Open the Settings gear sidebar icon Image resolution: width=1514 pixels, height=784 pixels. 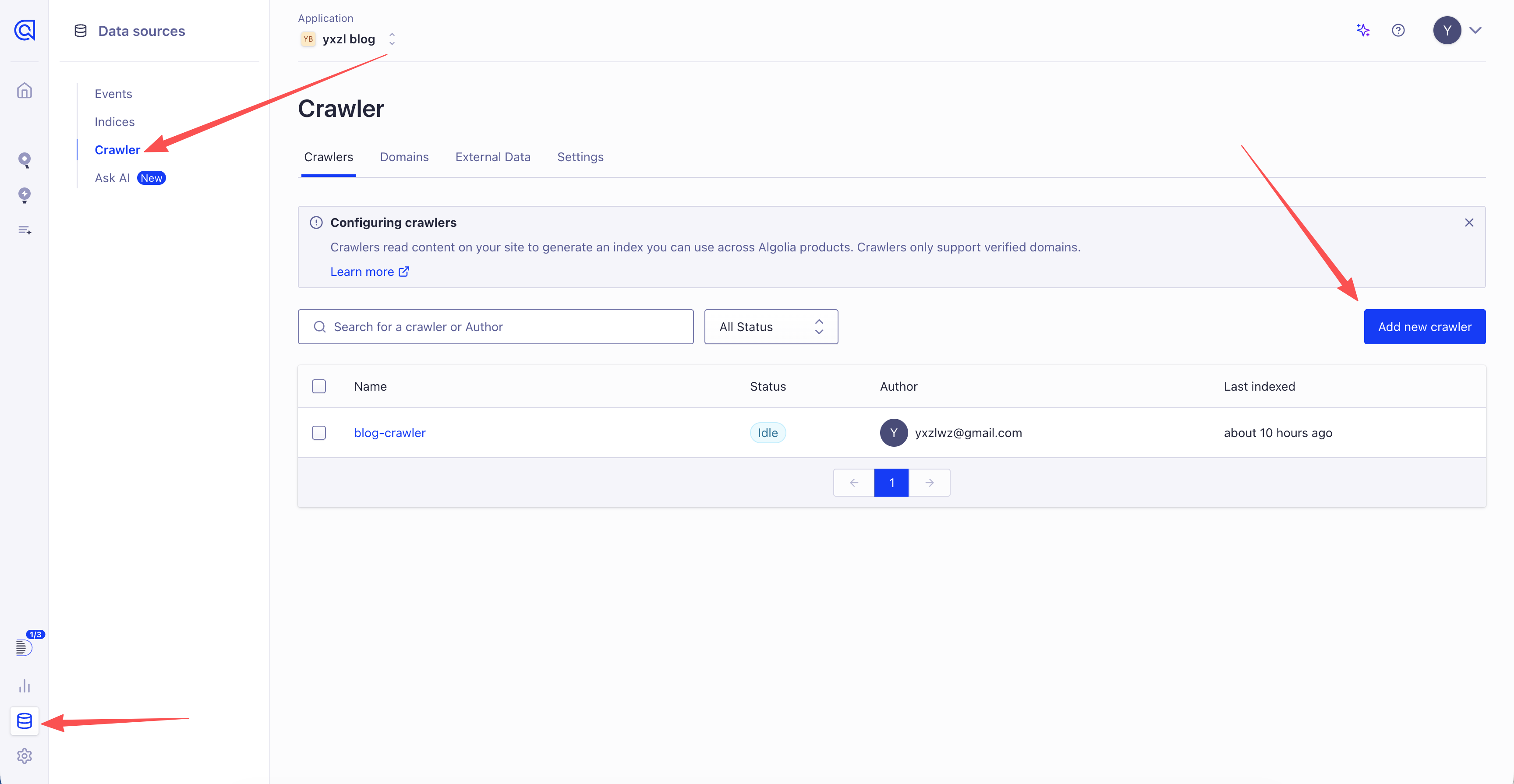pyautogui.click(x=24, y=756)
